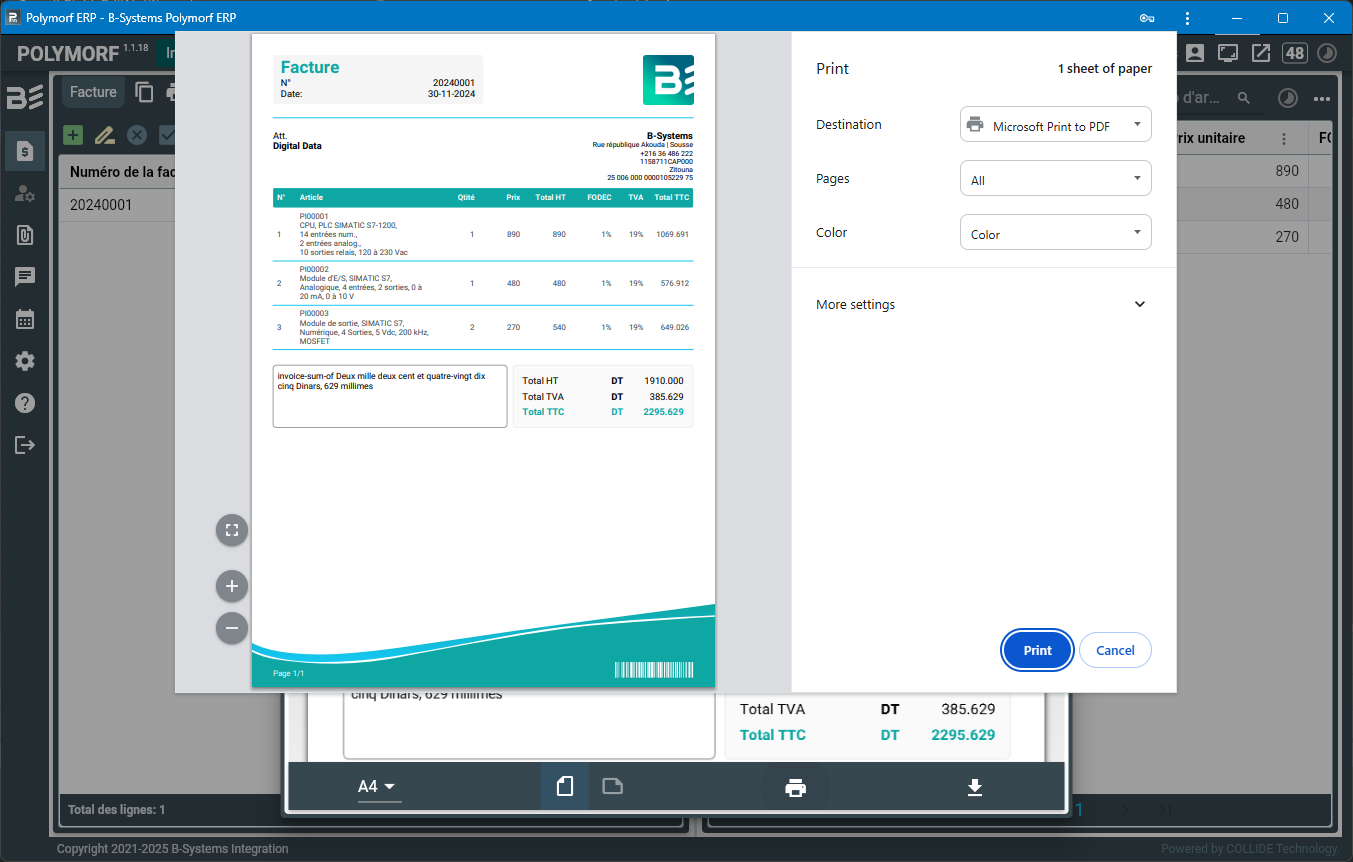Cancel the print dialog
Screen dimensions: 1353x862
coord(1114,650)
